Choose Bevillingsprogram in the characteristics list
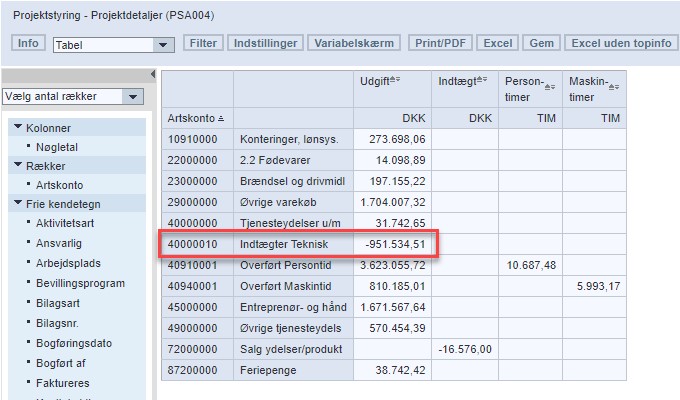680x400 pixels. click(x=80, y=283)
